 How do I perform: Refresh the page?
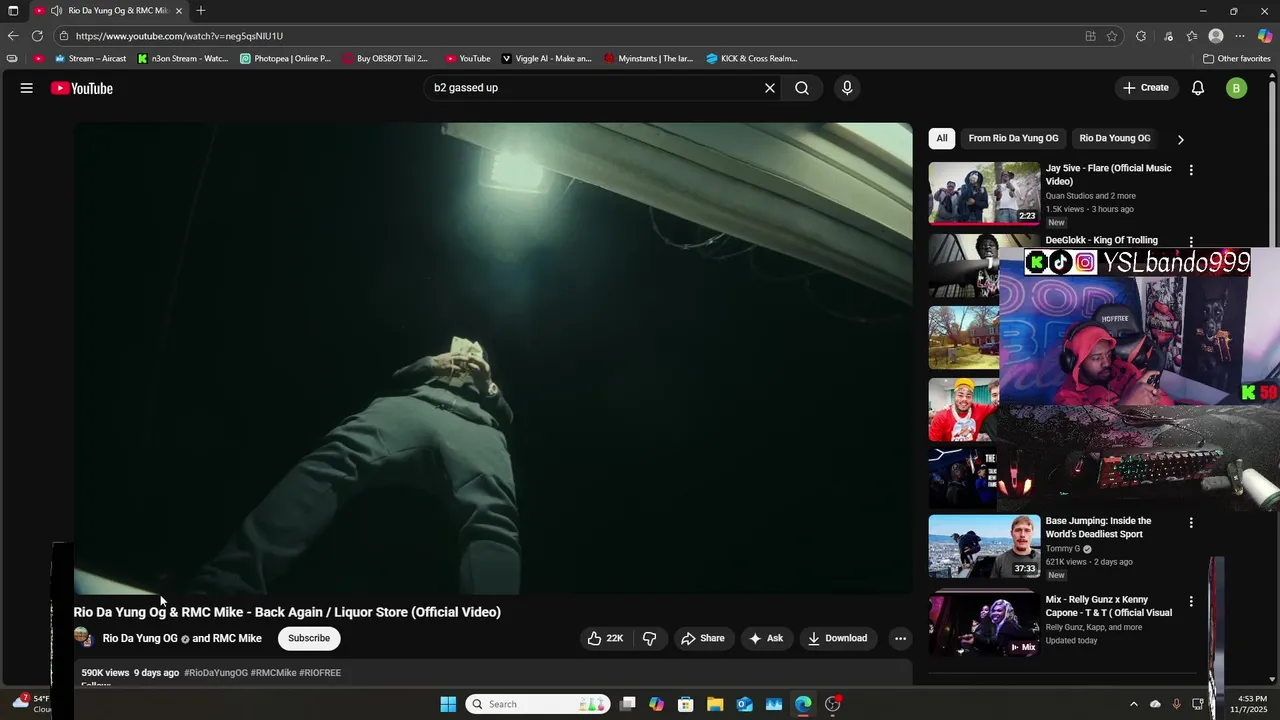click(x=37, y=36)
